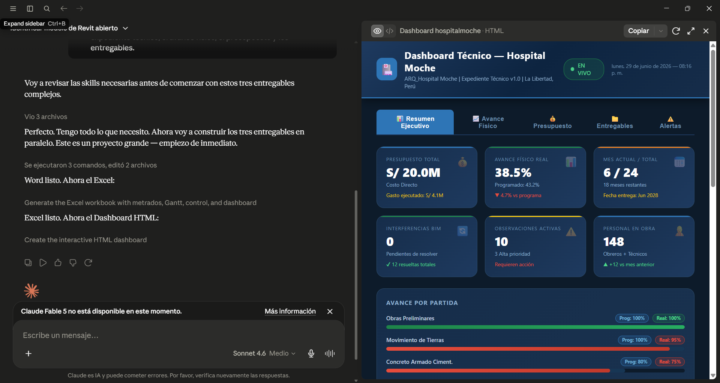Image resolution: width=720 pixels, height=383 pixels.
Task: Click warning icon in Observaciones Activas card
Action: tap(571, 231)
